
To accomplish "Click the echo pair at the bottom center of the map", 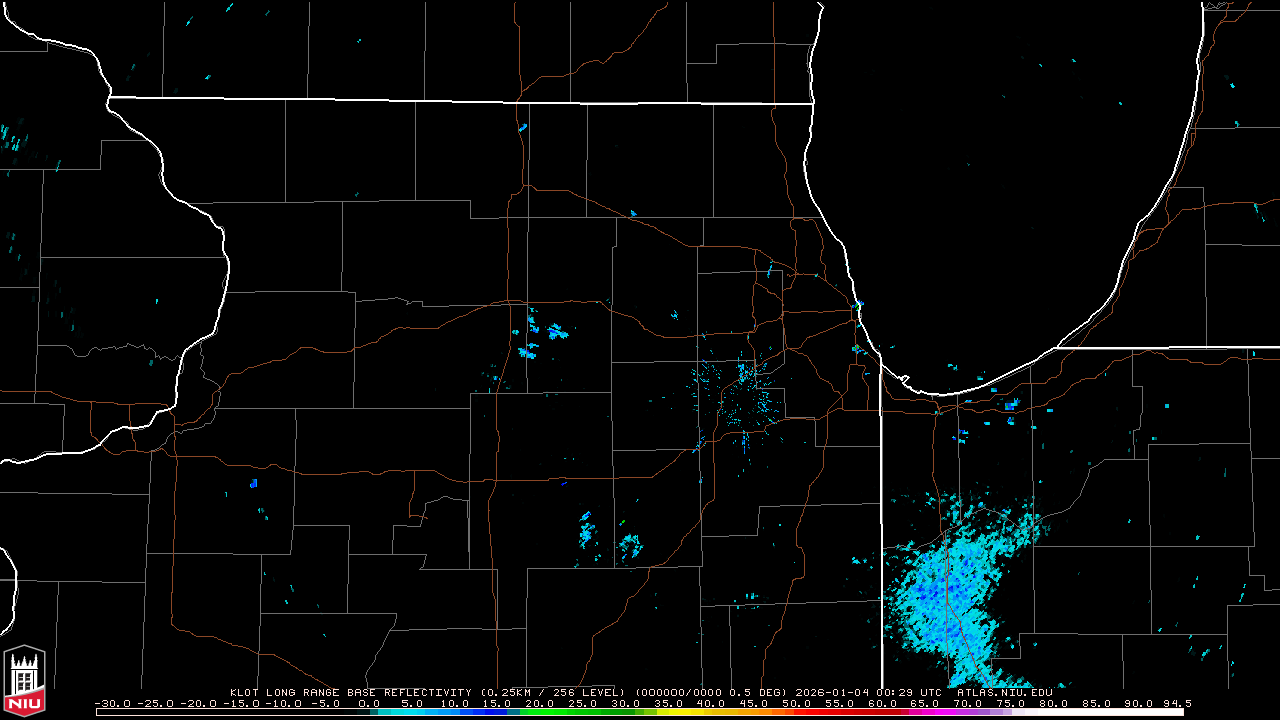I will coord(607,537).
